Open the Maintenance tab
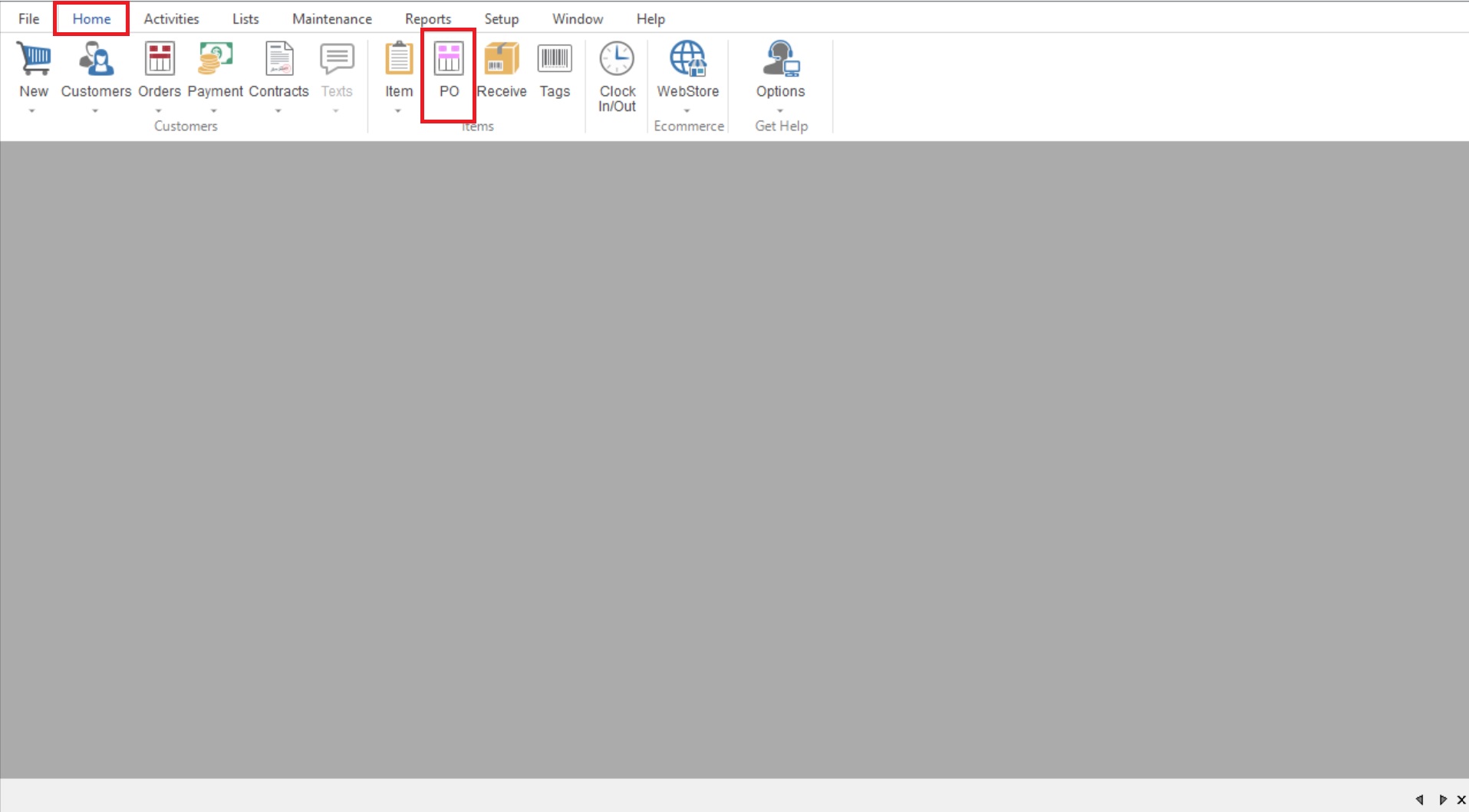This screenshot has width=1469, height=812. [332, 18]
